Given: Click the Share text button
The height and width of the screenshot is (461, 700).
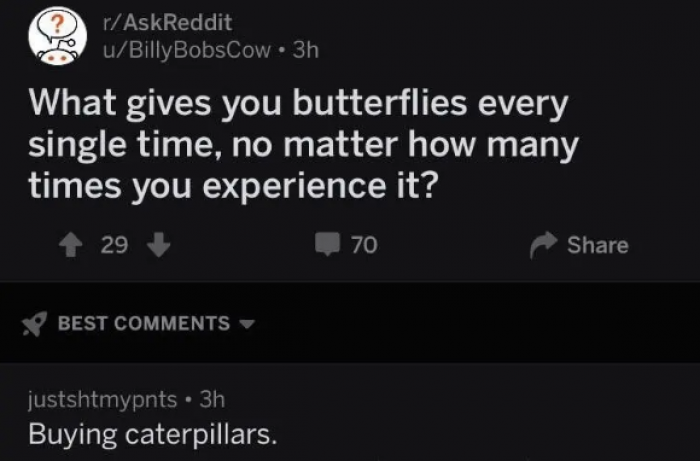Looking at the screenshot, I should pos(598,245).
